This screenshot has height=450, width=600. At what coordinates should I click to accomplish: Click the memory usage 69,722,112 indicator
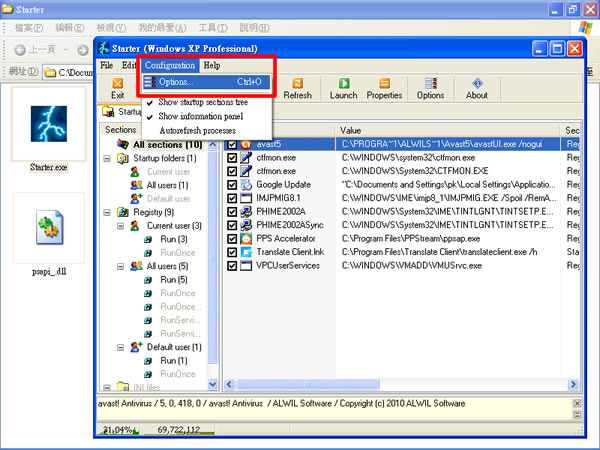178,430
